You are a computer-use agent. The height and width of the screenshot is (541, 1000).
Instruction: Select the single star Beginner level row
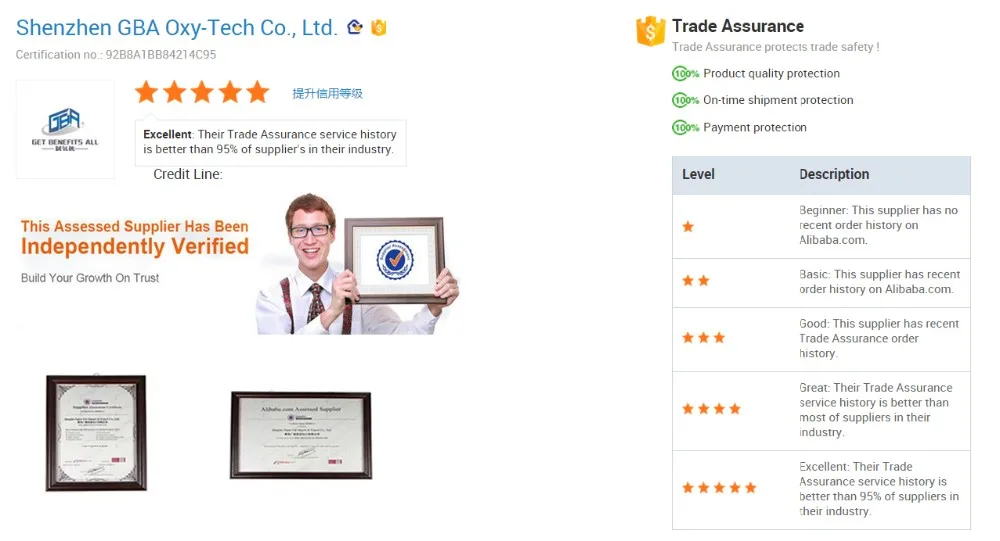tap(821, 226)
